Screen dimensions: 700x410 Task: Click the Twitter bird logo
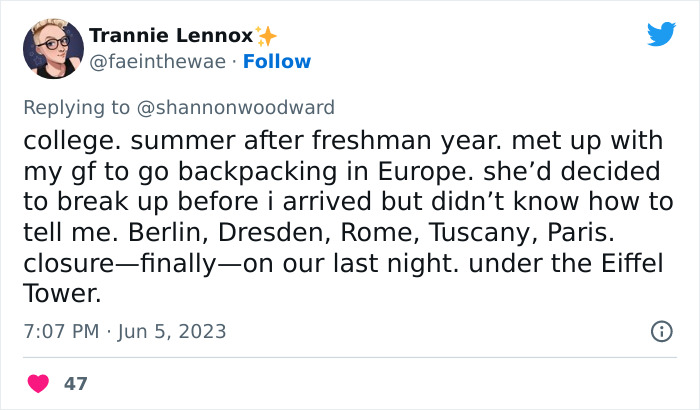click(x=661, y=35)
